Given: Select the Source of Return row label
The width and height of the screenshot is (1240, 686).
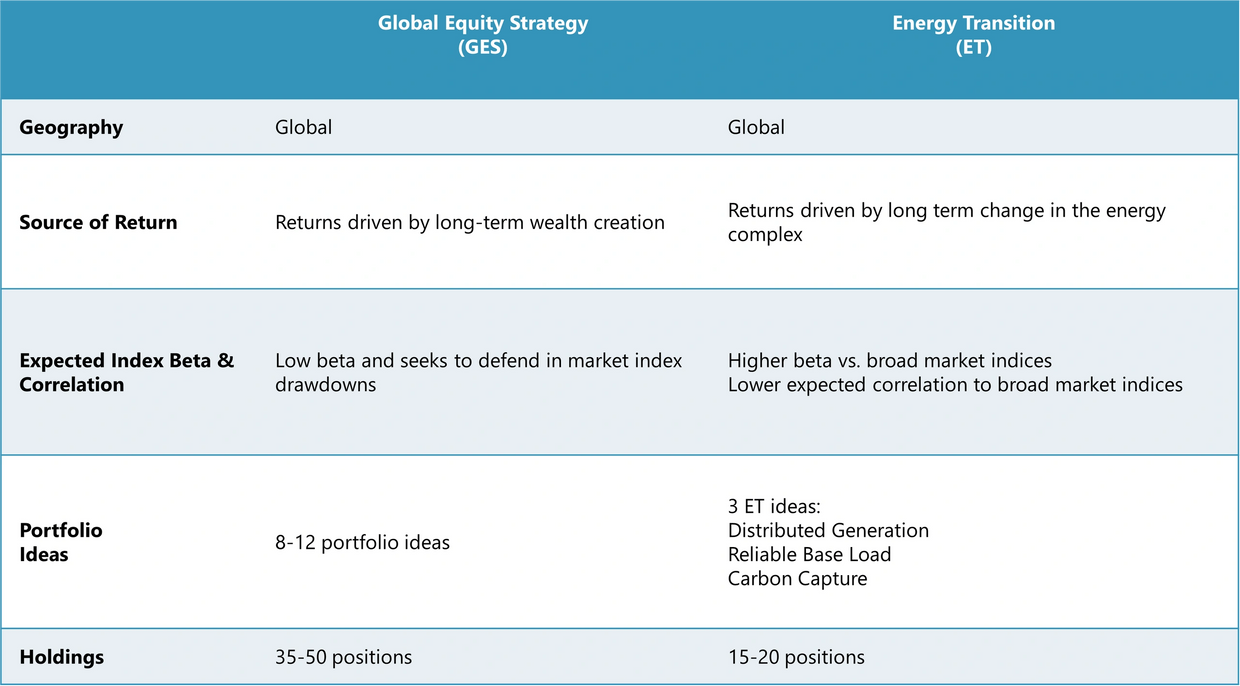Looking at the screenshot, I should (x=98, y=222).
